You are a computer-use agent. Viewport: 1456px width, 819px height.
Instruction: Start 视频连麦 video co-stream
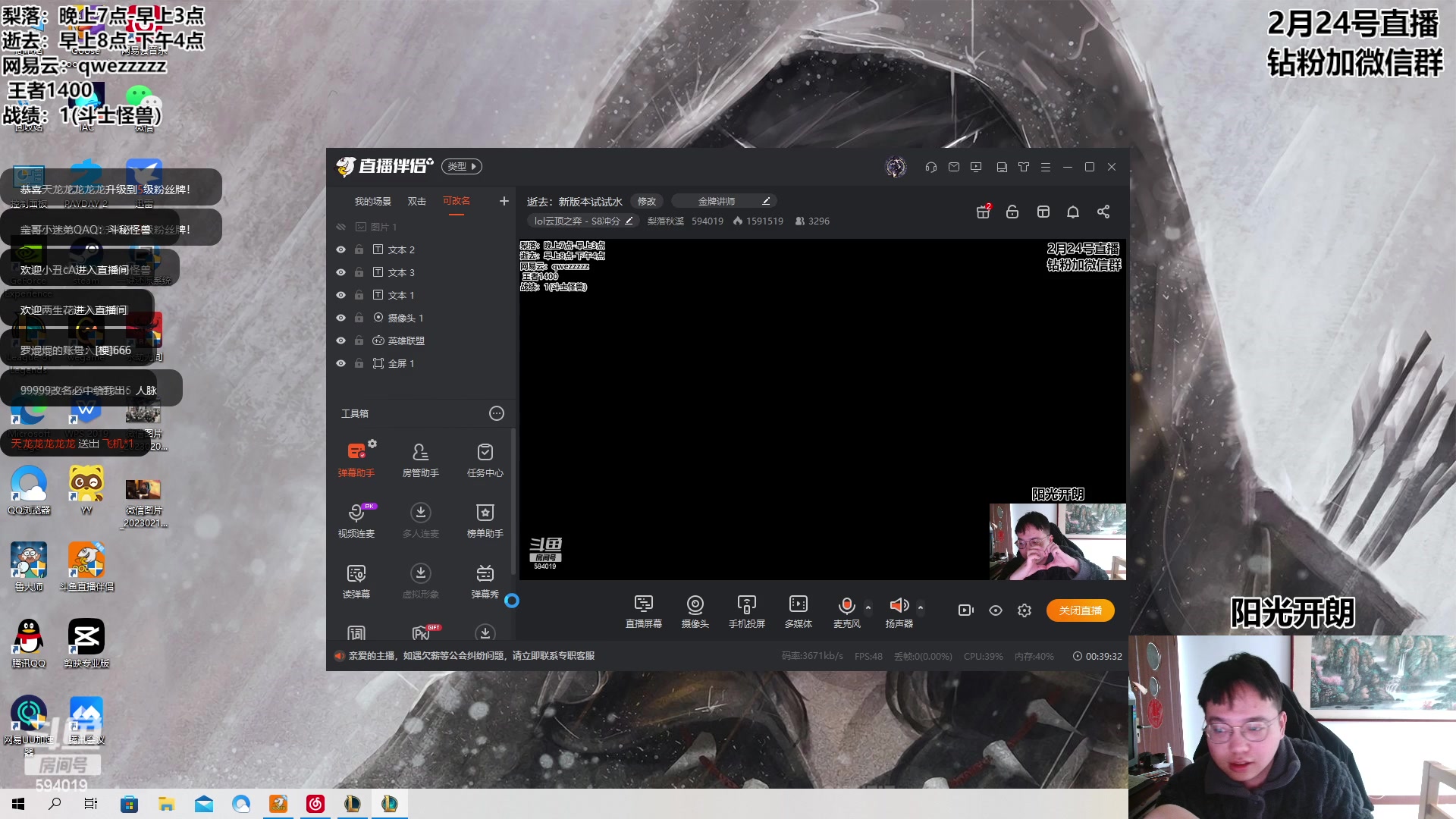pyautogui.click(x=356, y=519)
